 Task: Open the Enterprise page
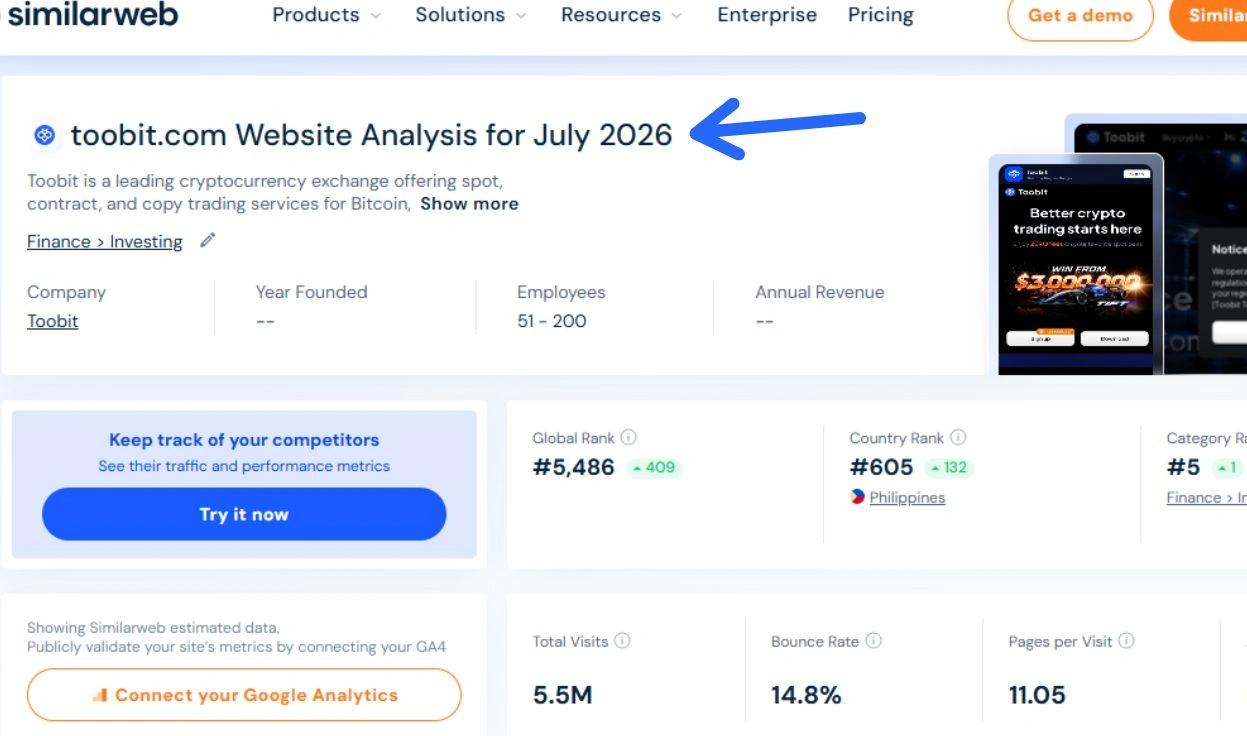click(767, 15)
